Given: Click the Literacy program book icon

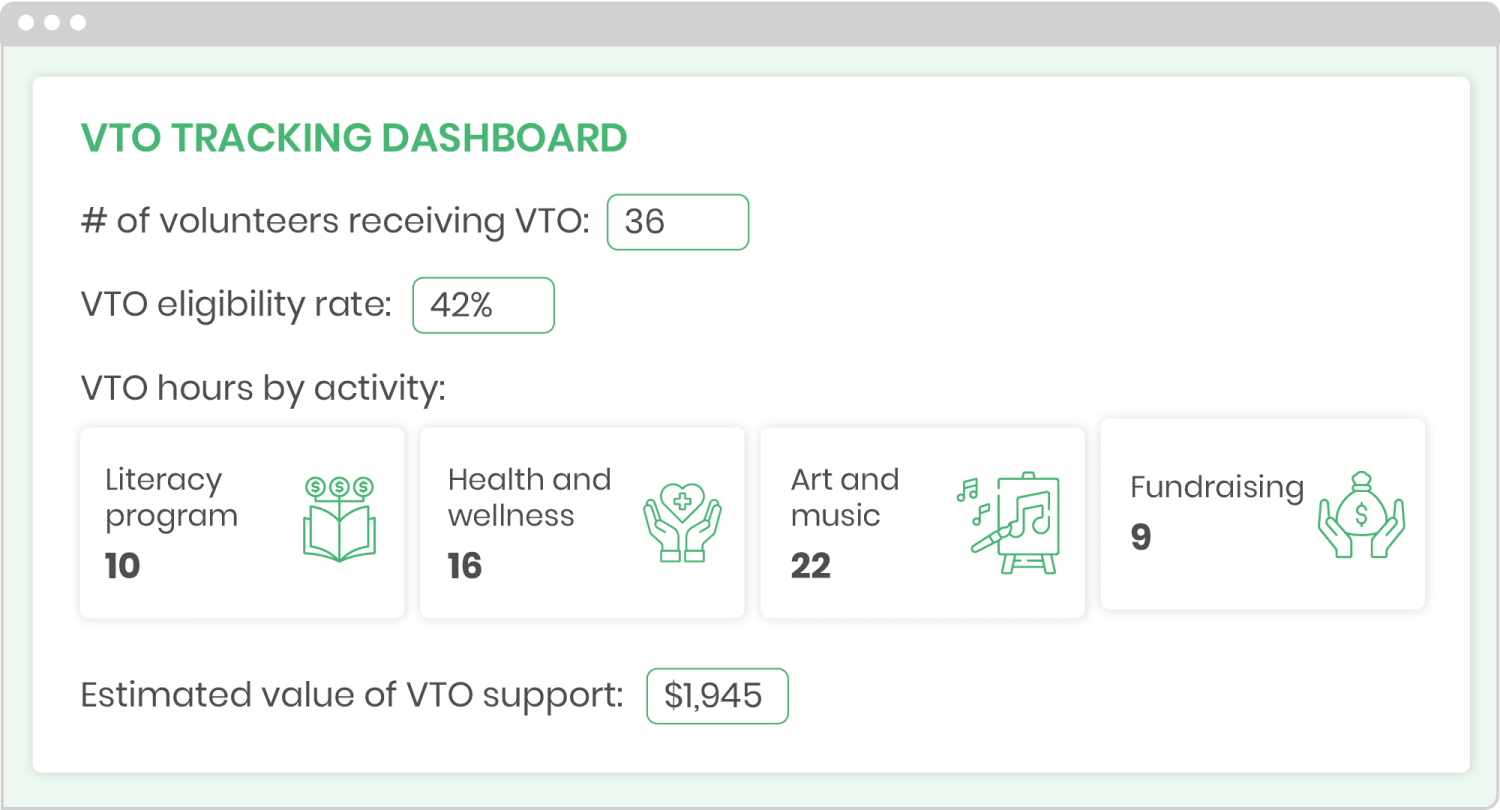Looking at the screenshot, I should pos(340,518).
